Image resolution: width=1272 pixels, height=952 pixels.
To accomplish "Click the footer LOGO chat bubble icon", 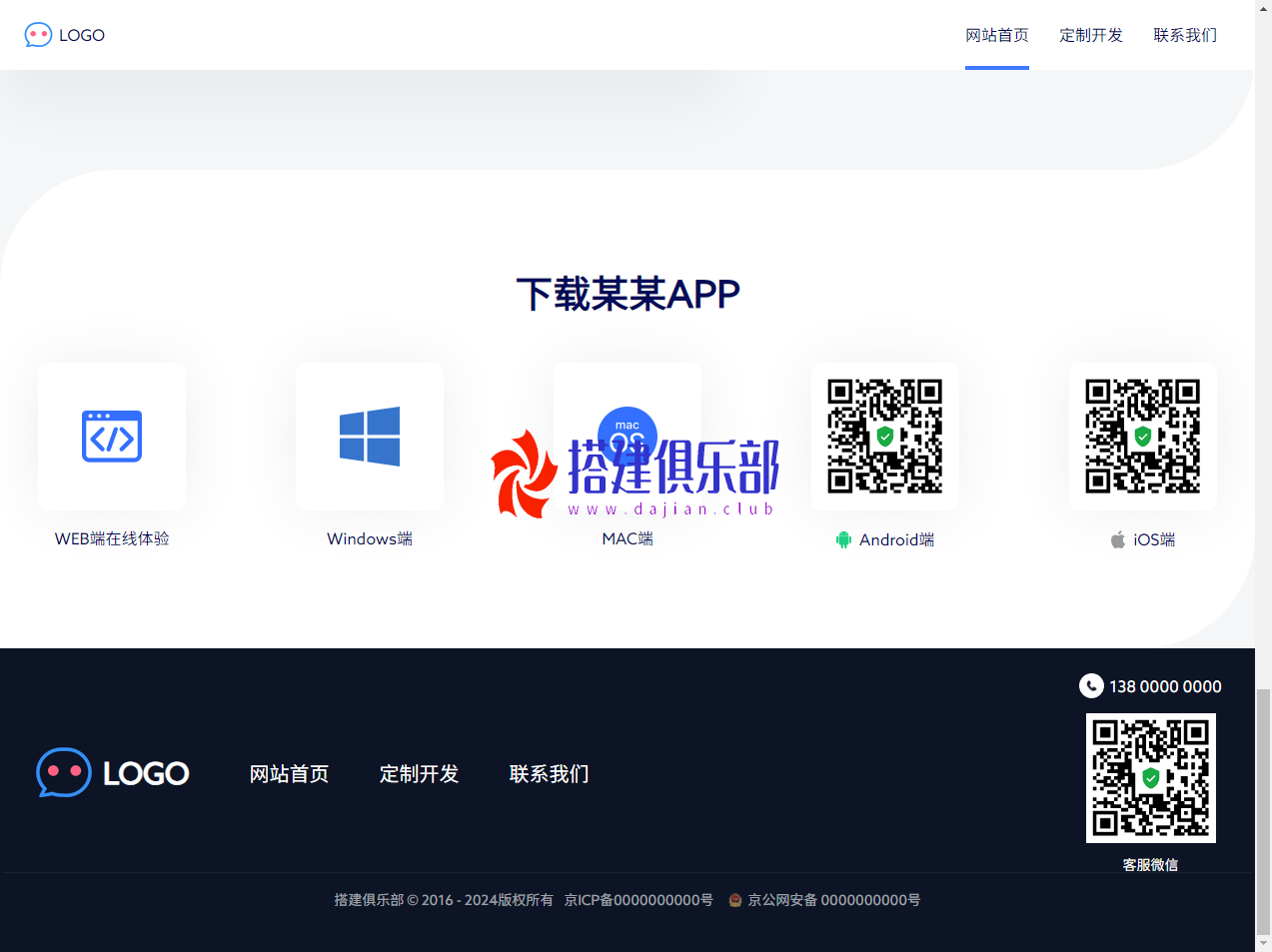I will [x=64, y=772].
